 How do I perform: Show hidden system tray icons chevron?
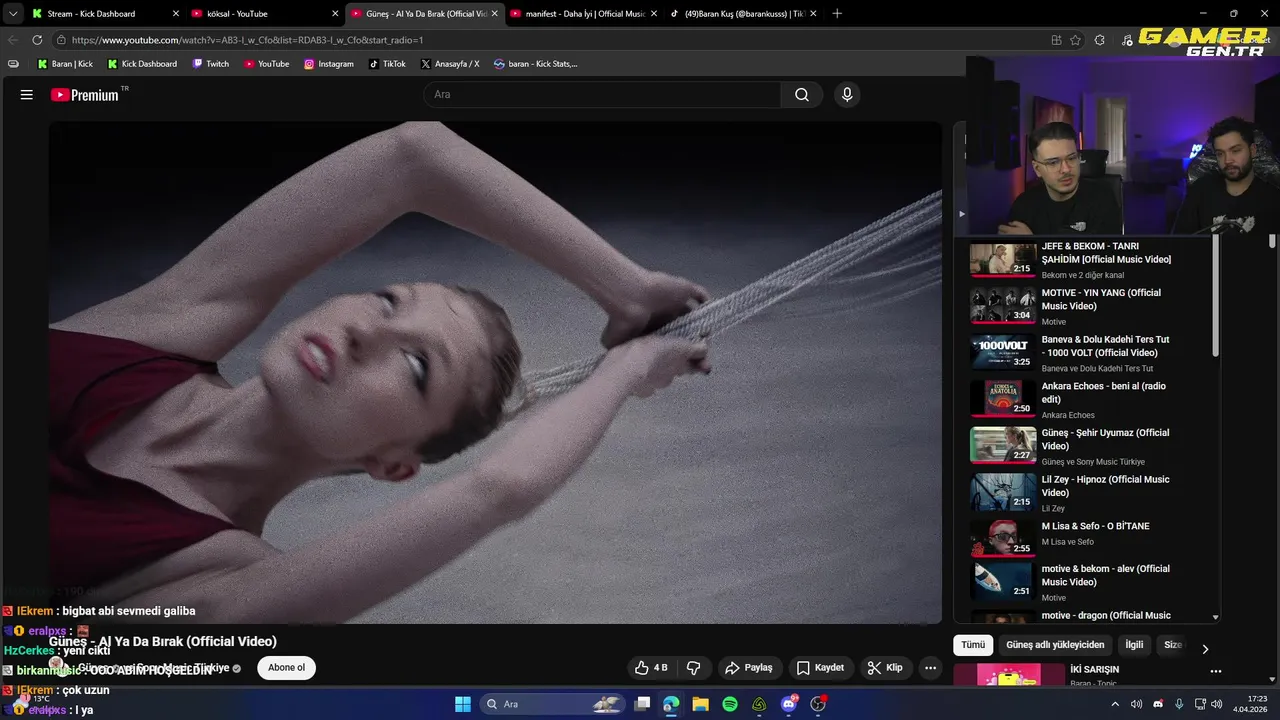pos(1114,704)
